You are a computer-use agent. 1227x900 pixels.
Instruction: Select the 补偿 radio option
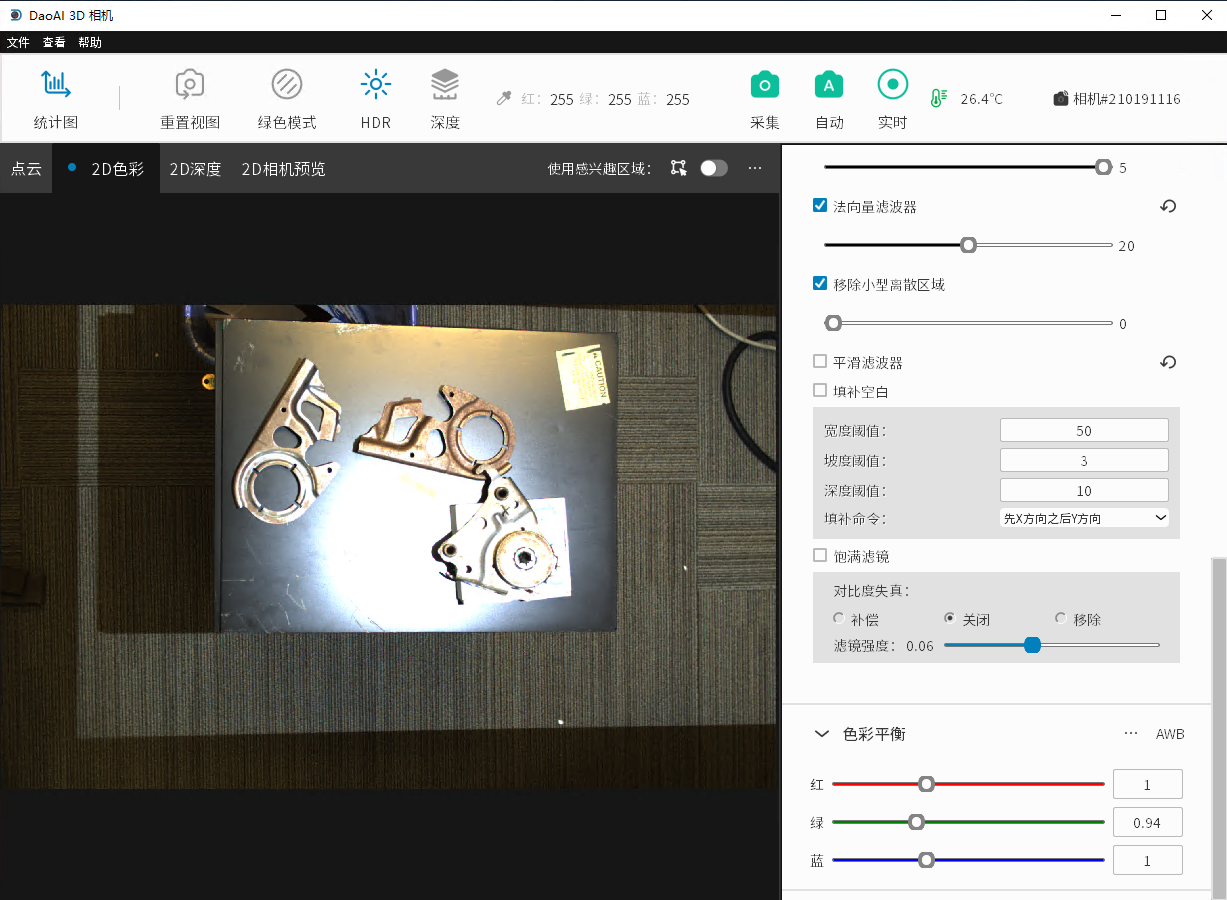(x=838, y=619)
